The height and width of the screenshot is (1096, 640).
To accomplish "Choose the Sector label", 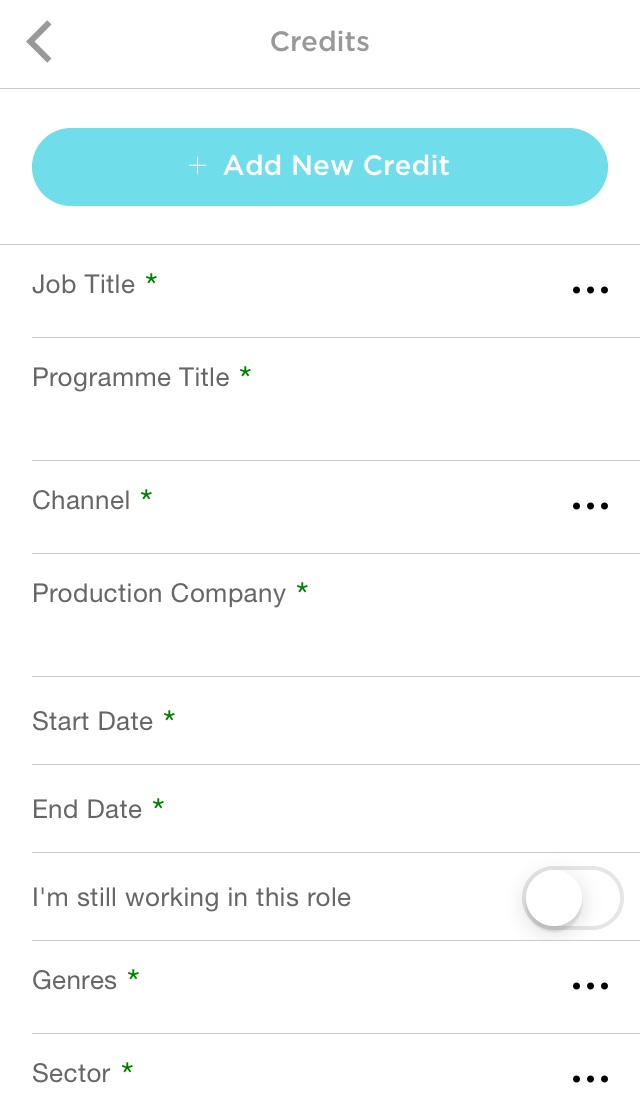I will click(x=71, y=1074).
